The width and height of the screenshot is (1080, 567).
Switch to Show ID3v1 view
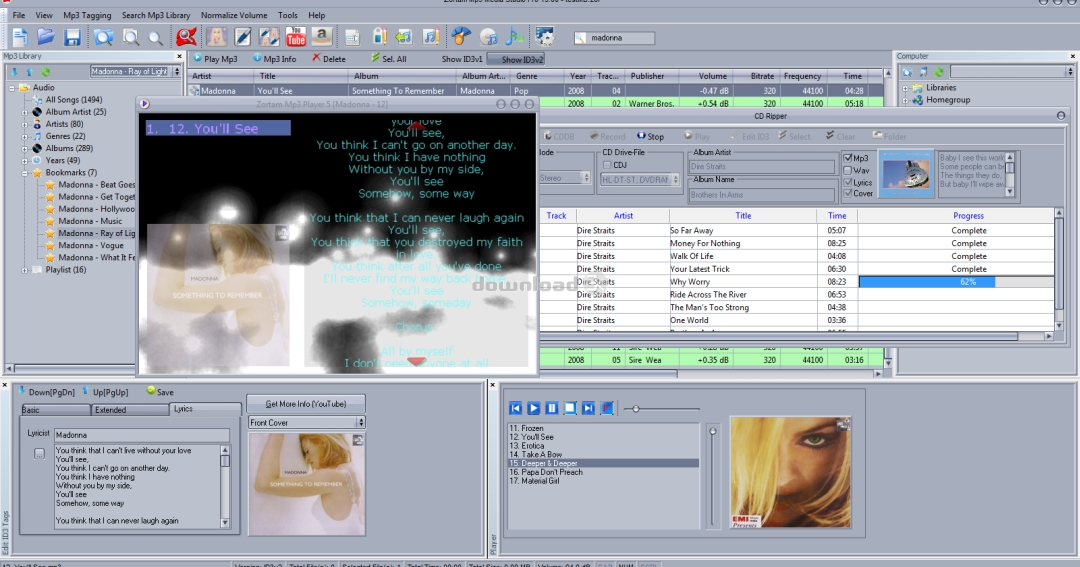(461, 59)
